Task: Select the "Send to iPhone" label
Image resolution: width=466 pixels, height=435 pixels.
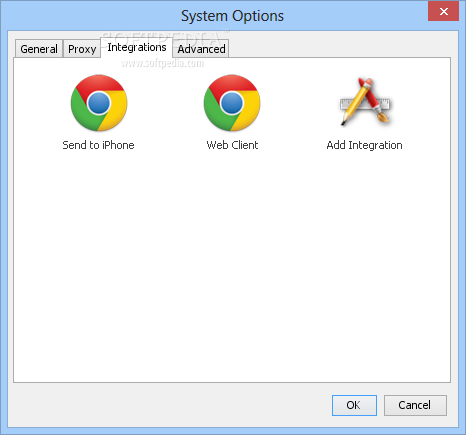Action: tap(98, 145)
